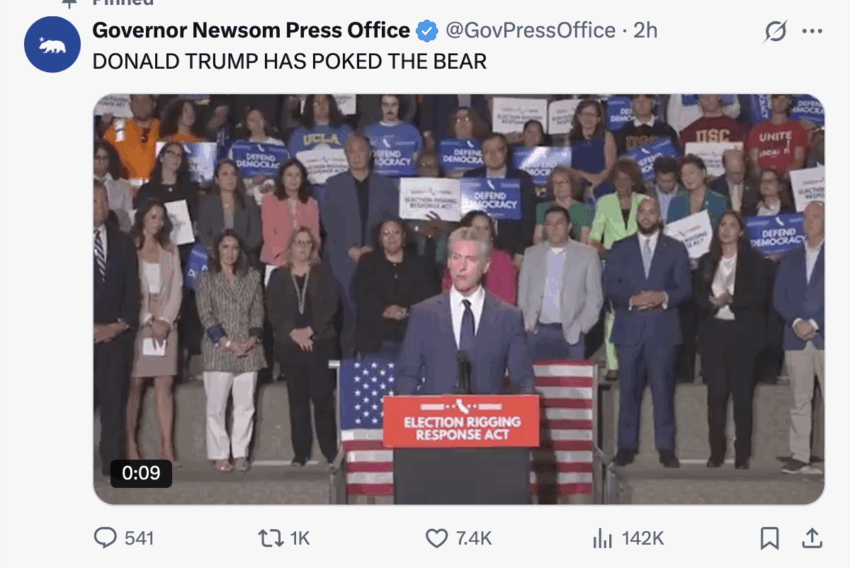This screenshot has width=850, height=568.
Task: Share post via the upload arrow icon
Action: pyautogui.click(x=812, y=538)
